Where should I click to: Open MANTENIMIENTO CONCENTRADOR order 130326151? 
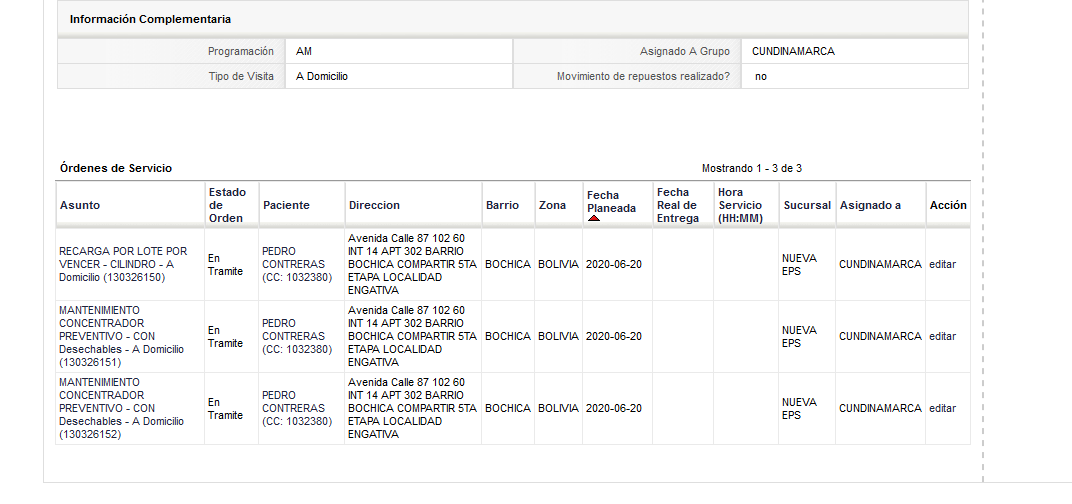click(122, 336)
